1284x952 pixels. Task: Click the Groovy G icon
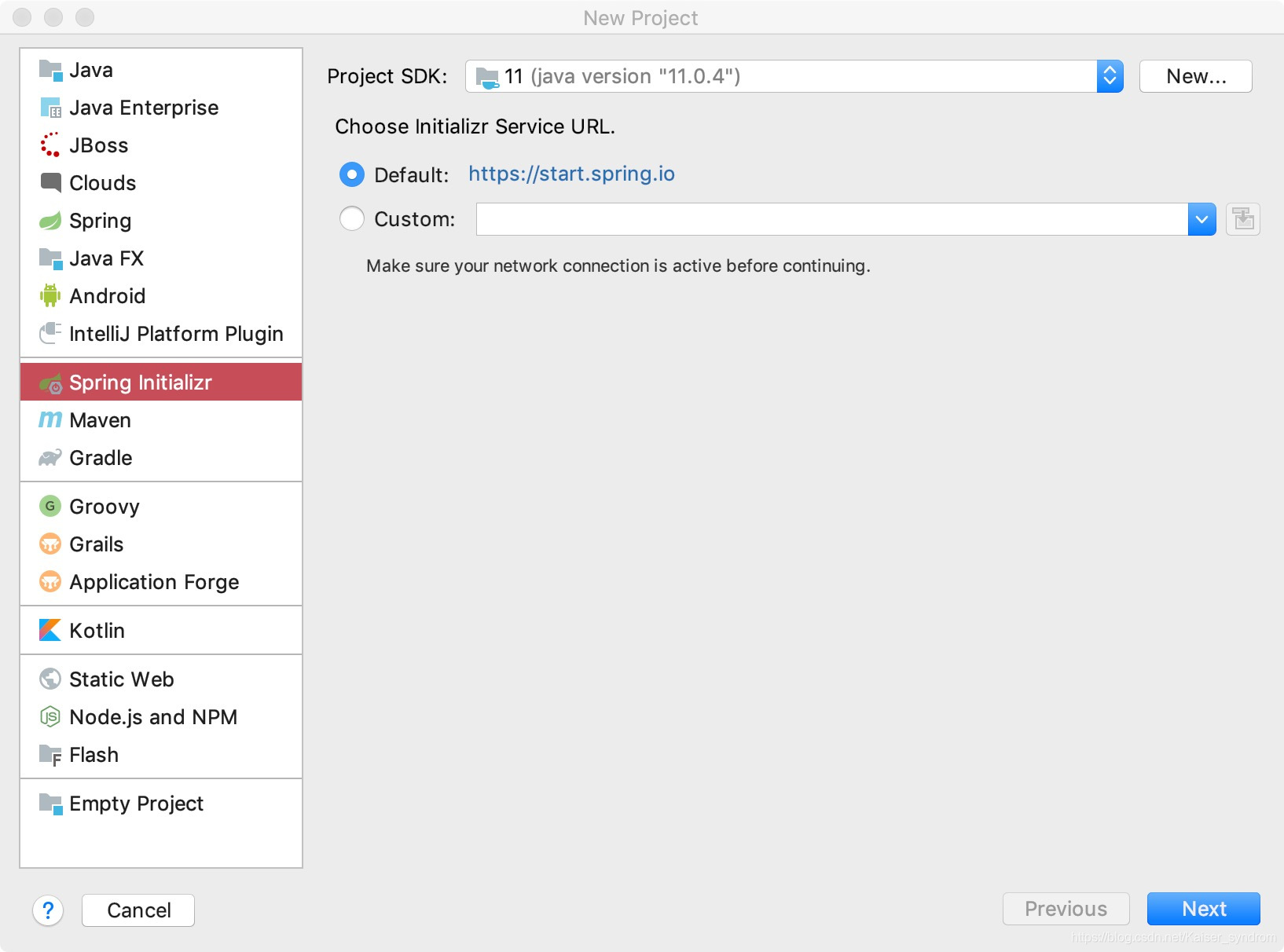50,507
